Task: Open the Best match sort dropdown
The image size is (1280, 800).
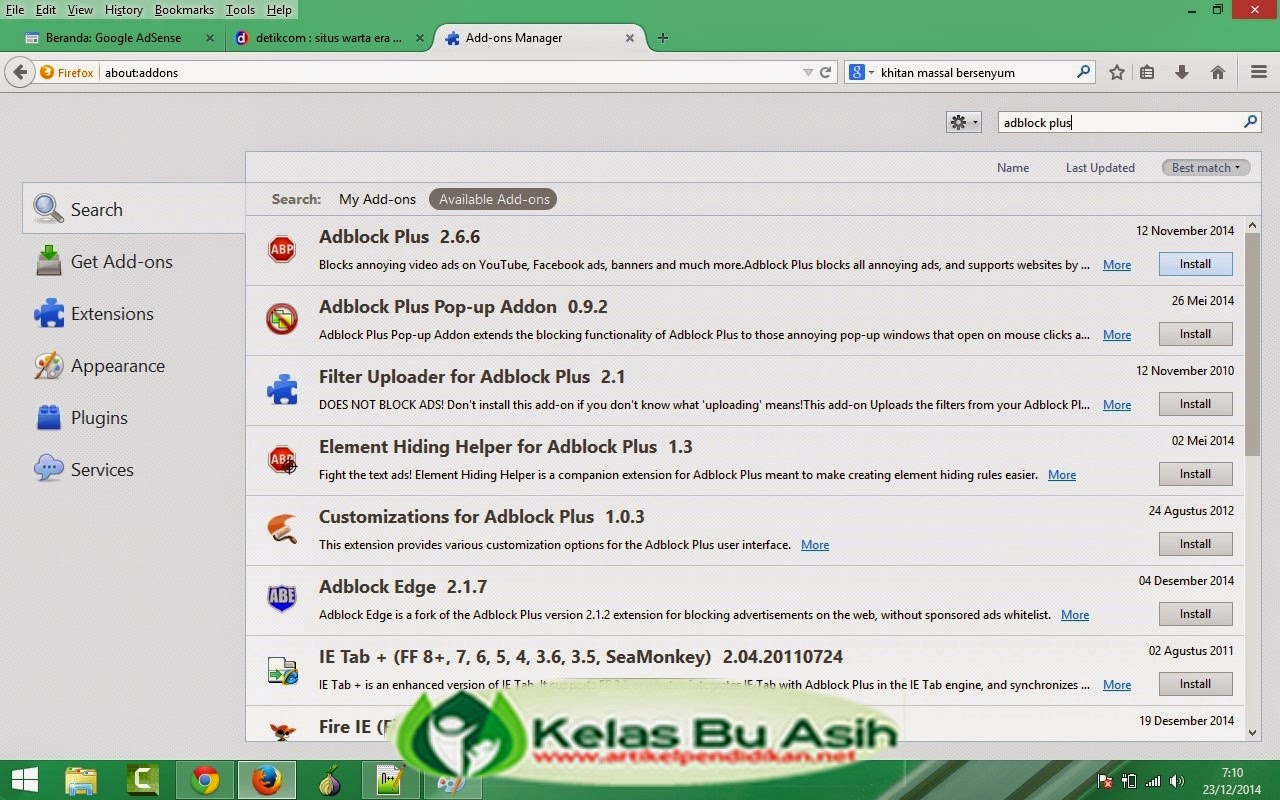Action: click(1206, 168)
